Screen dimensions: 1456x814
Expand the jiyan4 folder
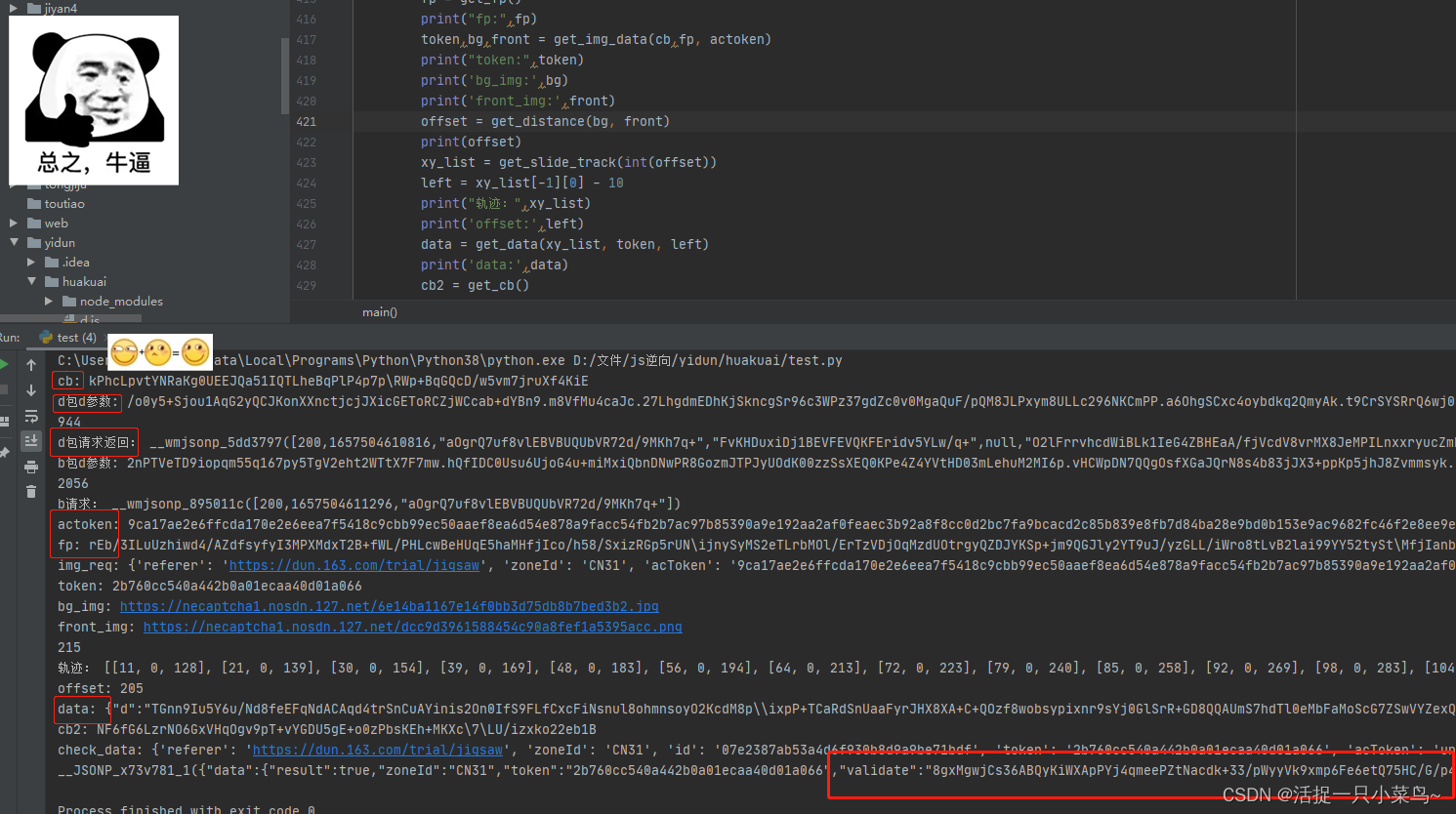[14, 8]
